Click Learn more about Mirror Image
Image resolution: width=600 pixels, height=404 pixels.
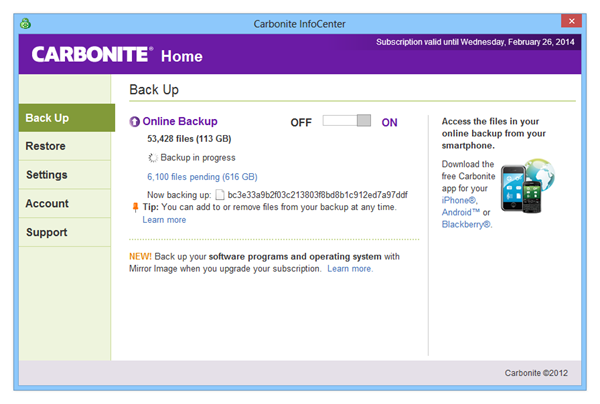click(x=350, y=269)
